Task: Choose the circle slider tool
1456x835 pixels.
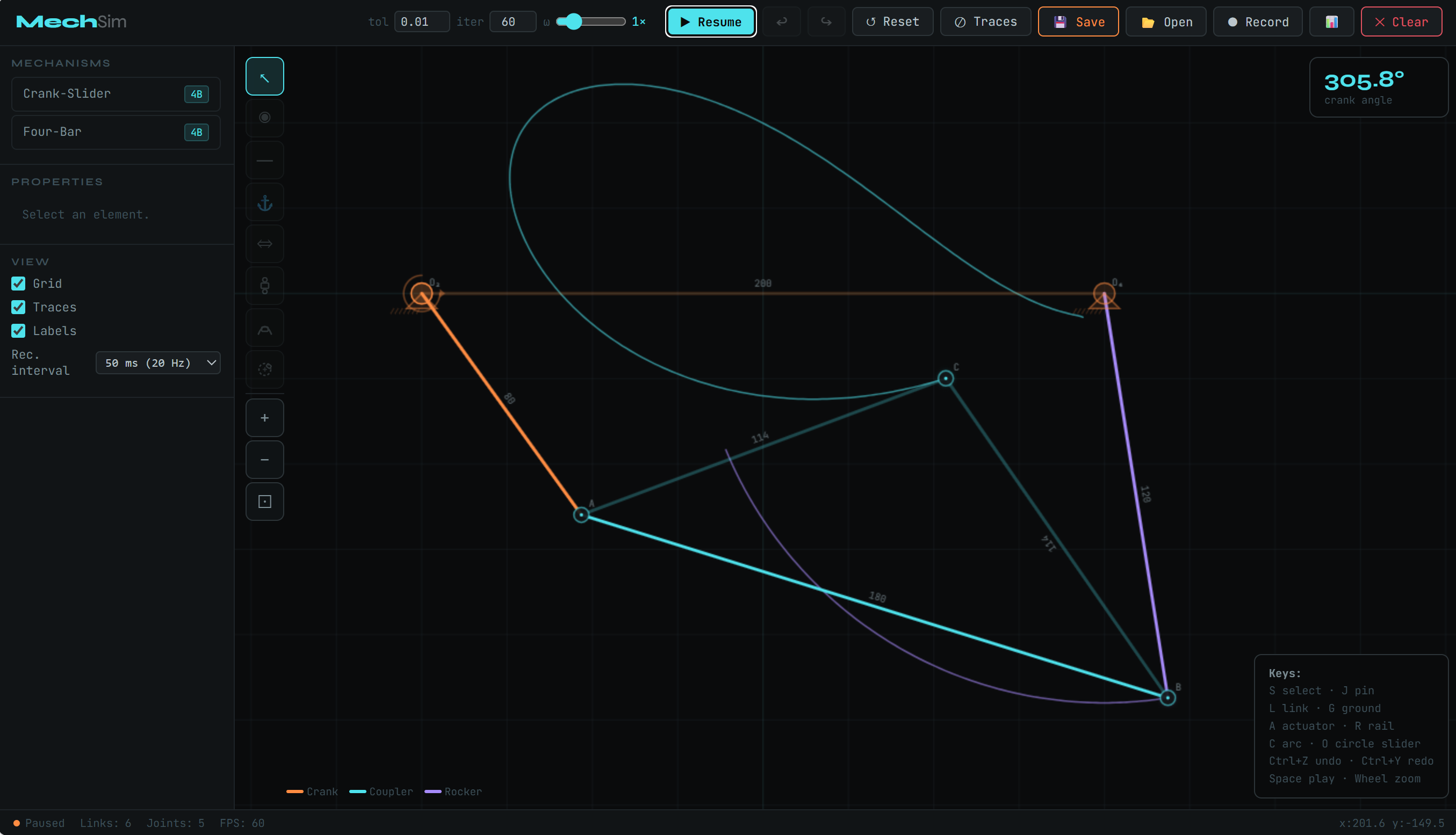Action: click(264, 369)
